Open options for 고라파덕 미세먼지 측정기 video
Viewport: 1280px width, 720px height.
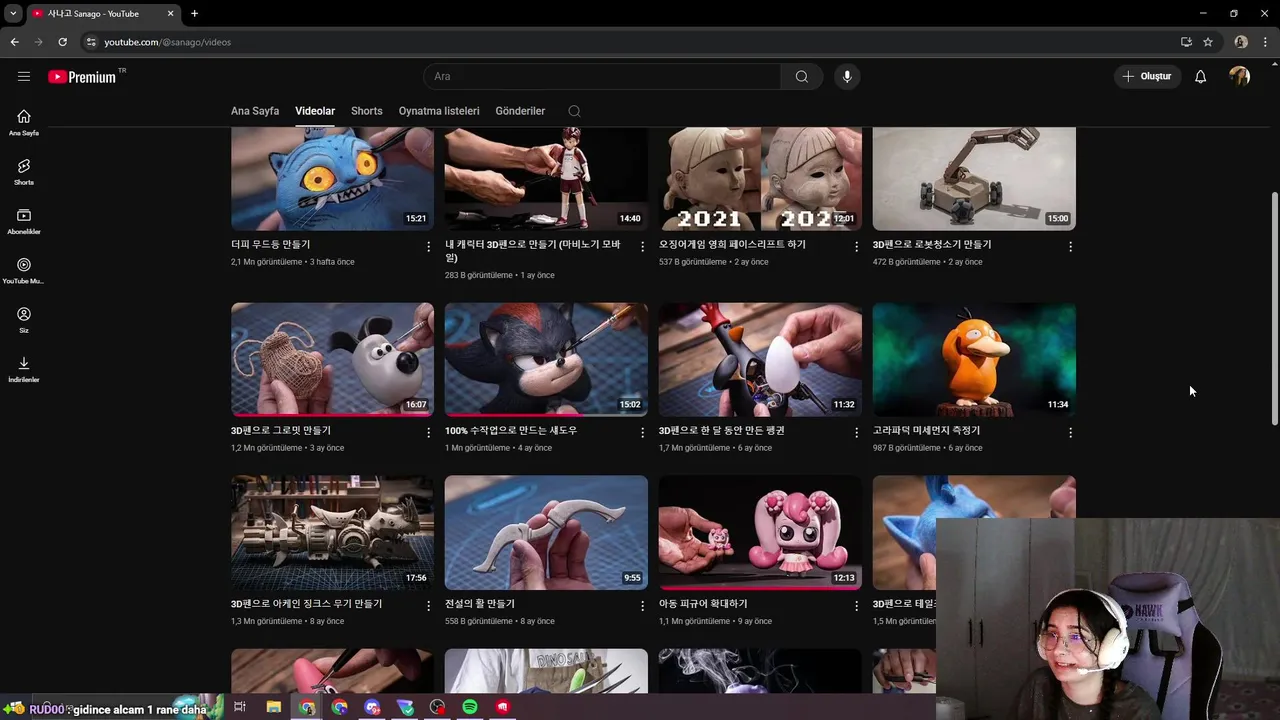(1071, 433)
